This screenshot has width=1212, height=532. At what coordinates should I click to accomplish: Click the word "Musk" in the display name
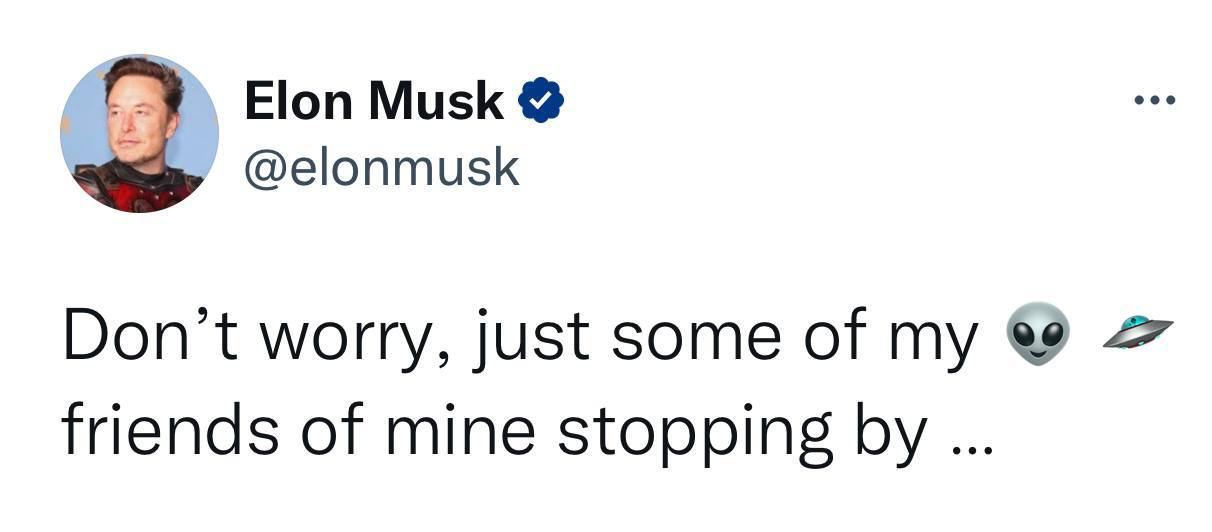pos(437,101)
